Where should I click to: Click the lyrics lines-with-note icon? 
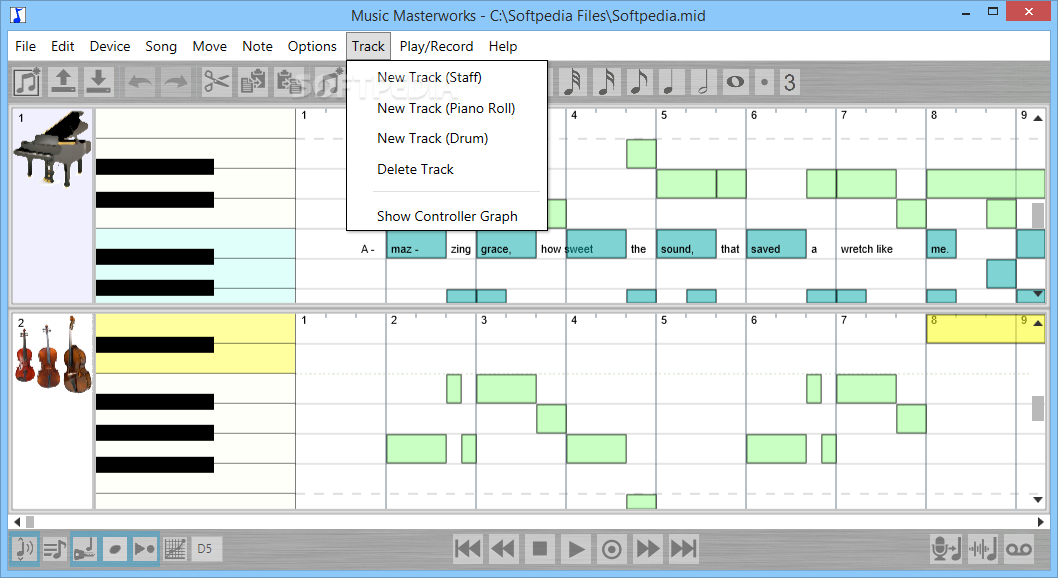[55, 549]
